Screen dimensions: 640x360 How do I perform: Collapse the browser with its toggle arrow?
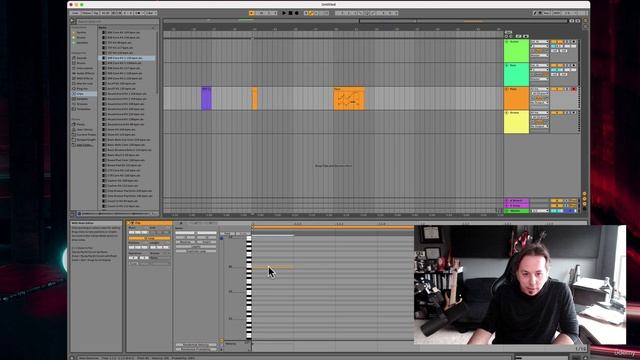[x=72, y=21]
